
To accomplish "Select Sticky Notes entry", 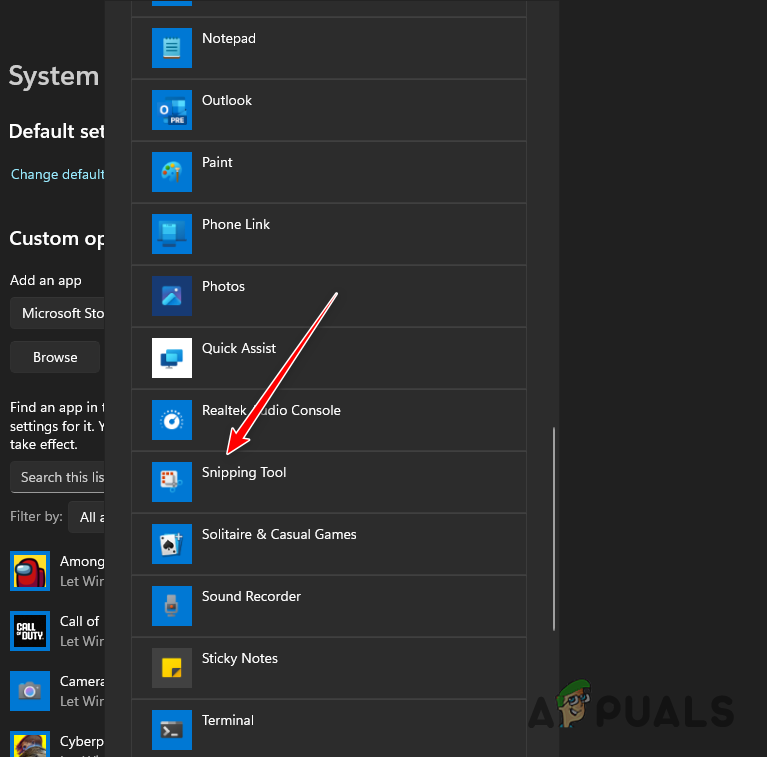I will (329, 668).
